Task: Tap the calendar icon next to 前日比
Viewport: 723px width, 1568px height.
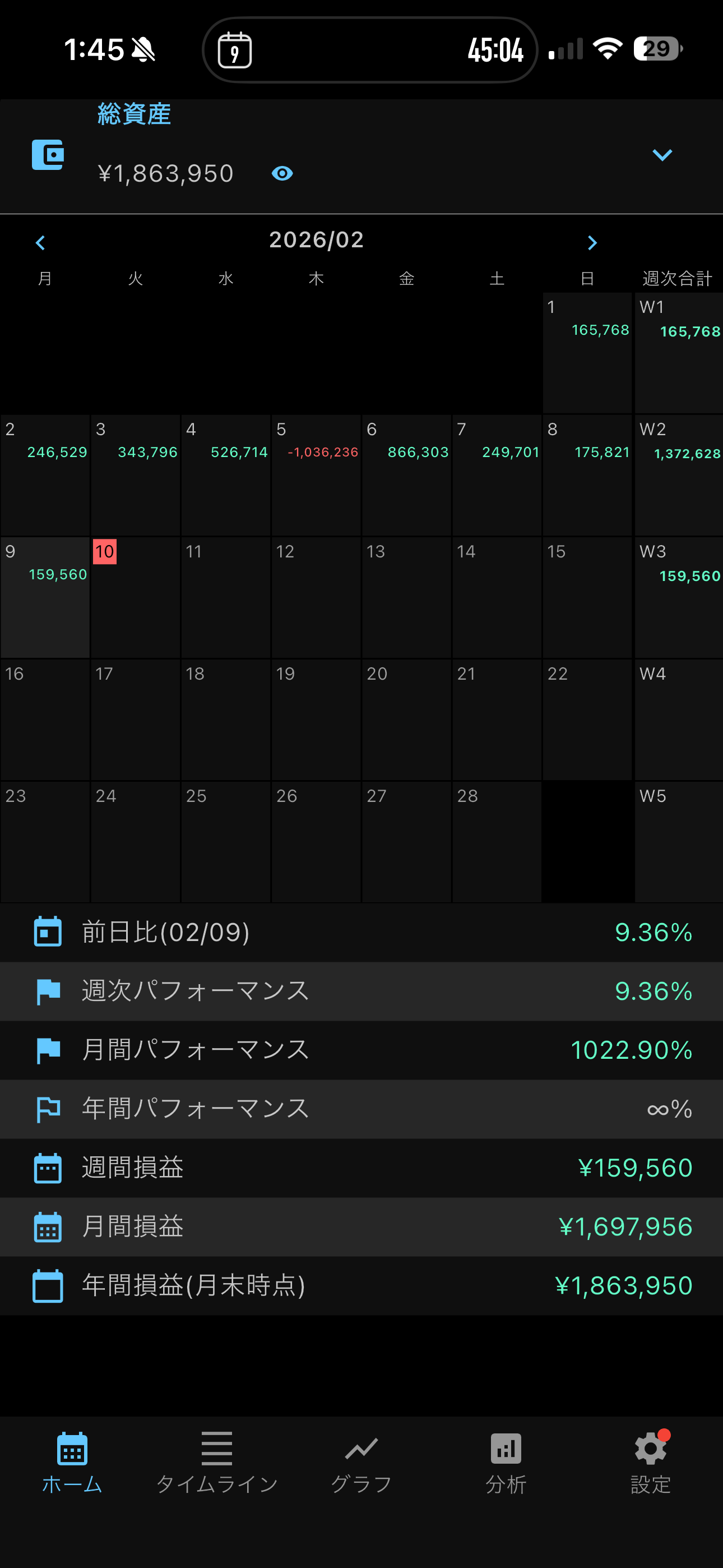Action: coord(48,932)
